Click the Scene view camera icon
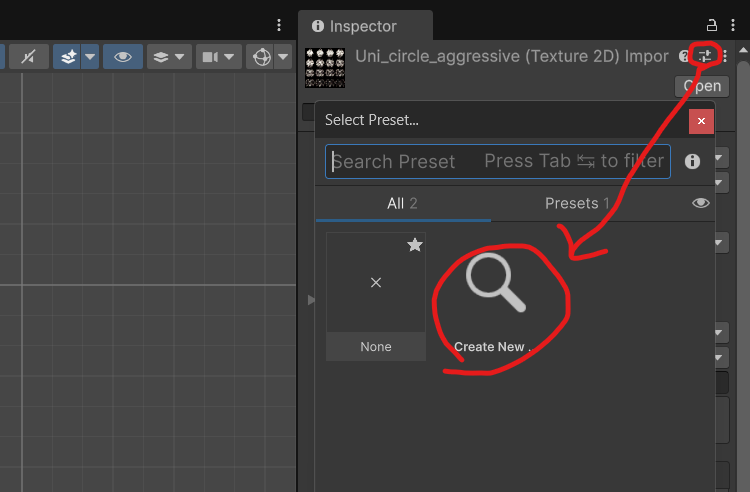The height and width of the screenshot is (492, 750). [x=209, y=57]
